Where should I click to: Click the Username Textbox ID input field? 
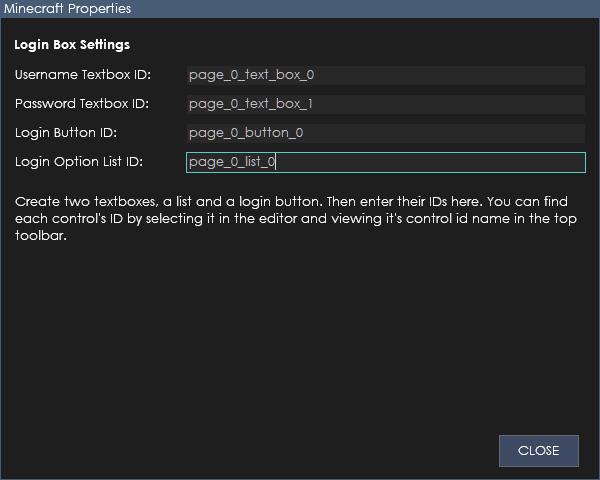click(386, 75)
